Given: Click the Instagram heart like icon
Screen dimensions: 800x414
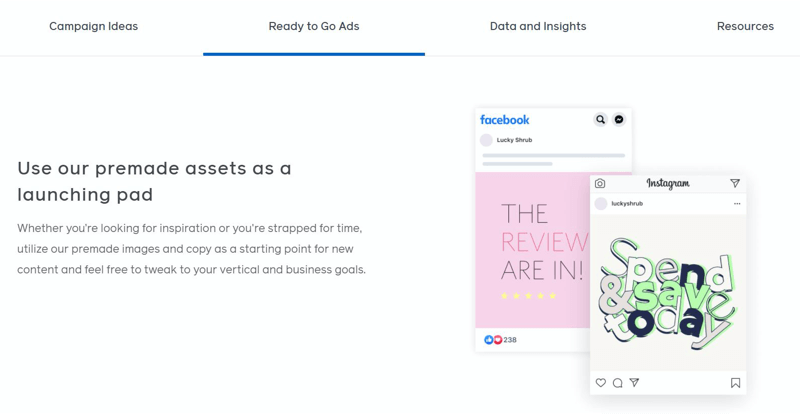Looking at the screenshot, I should click(x=601, y=382).
